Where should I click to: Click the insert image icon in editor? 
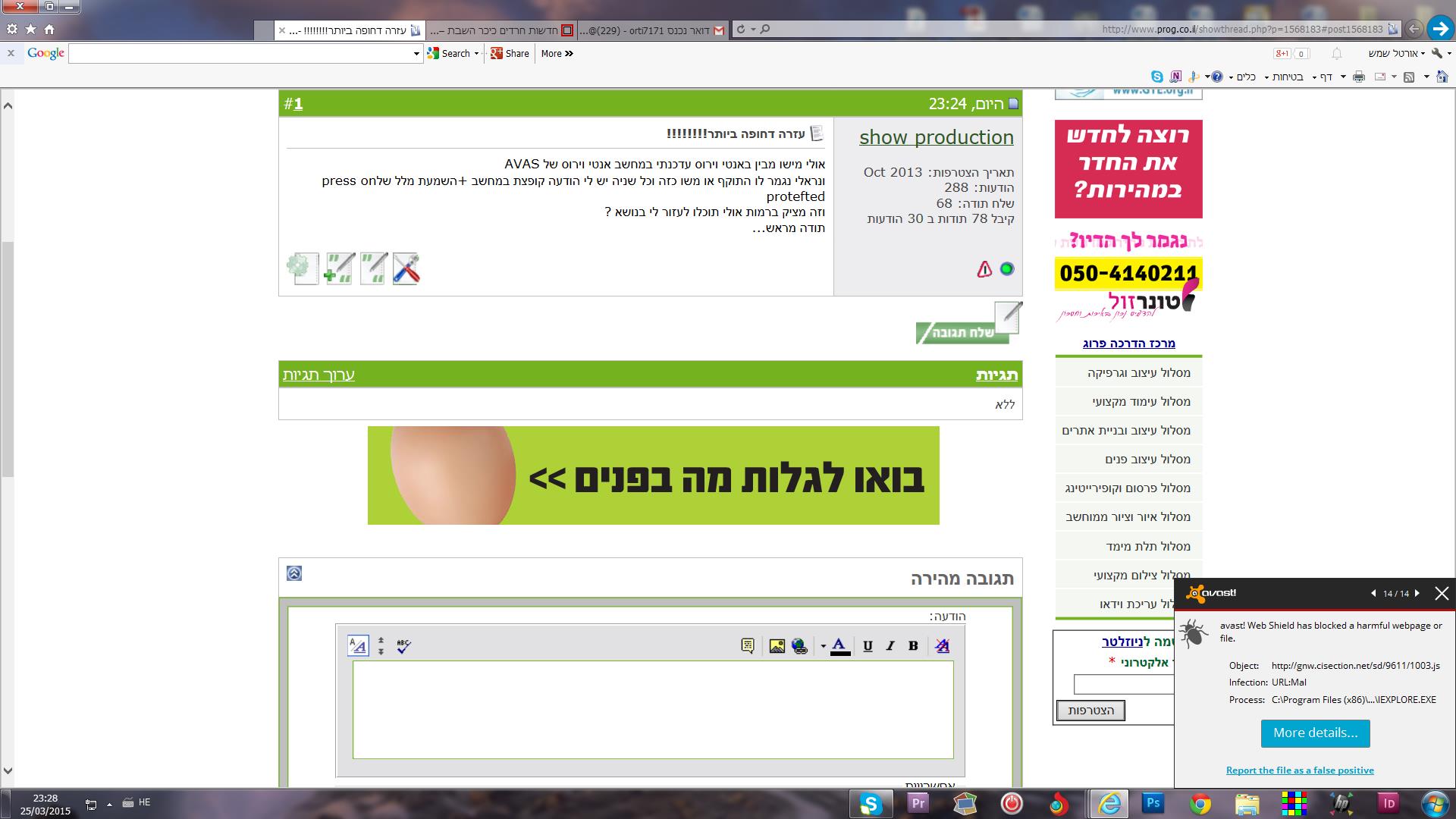(777, 646)
